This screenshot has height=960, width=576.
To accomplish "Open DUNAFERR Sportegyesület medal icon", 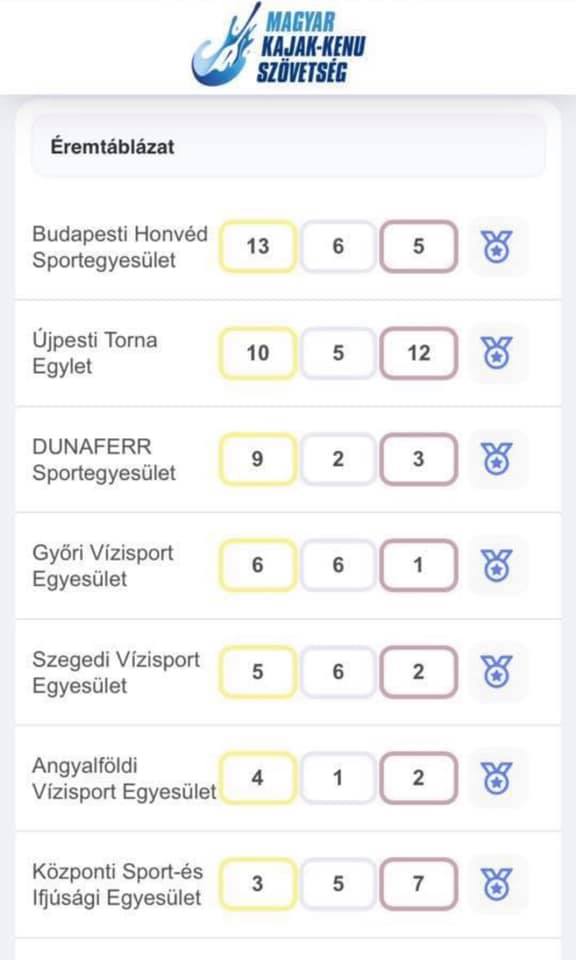I will [x=497, y=459].
